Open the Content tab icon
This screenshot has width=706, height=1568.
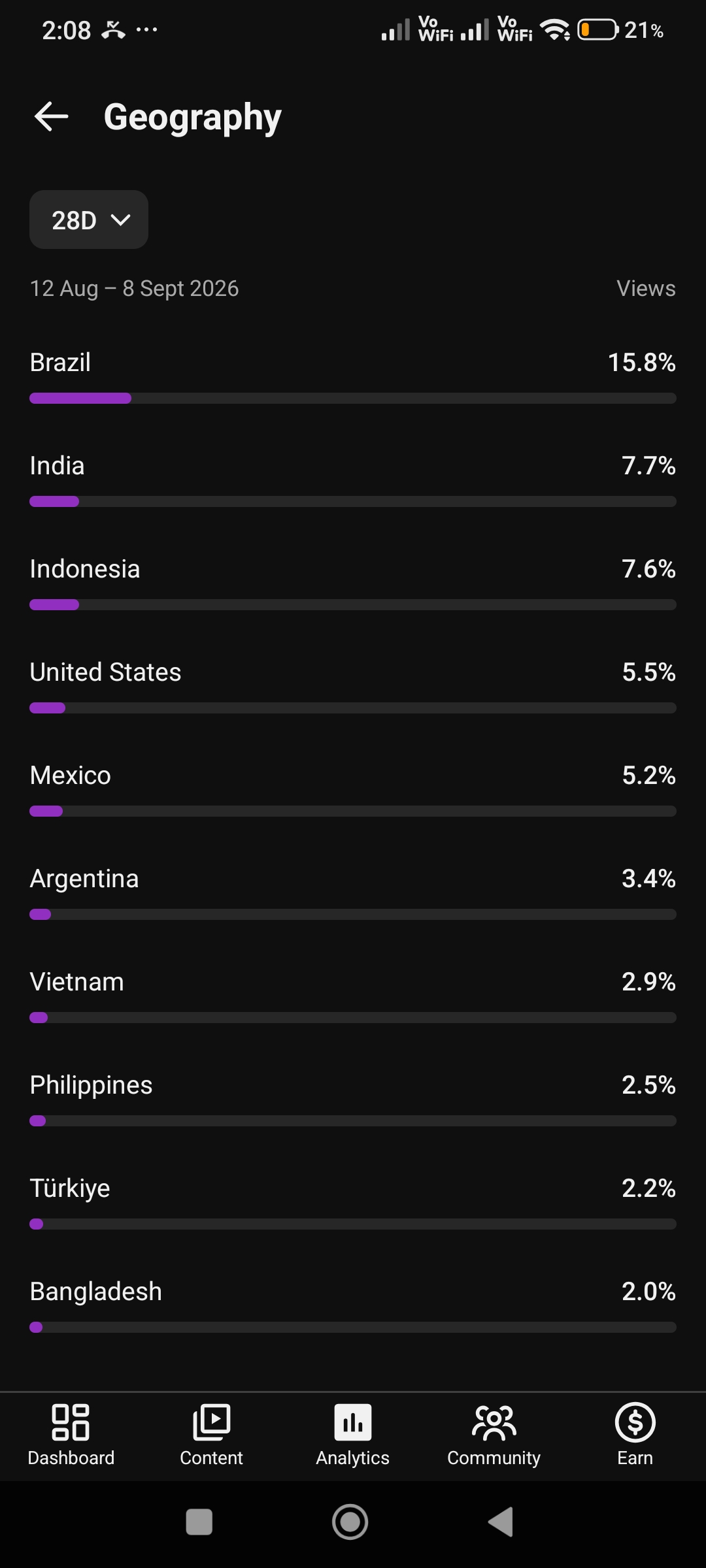coord(212,1422)
